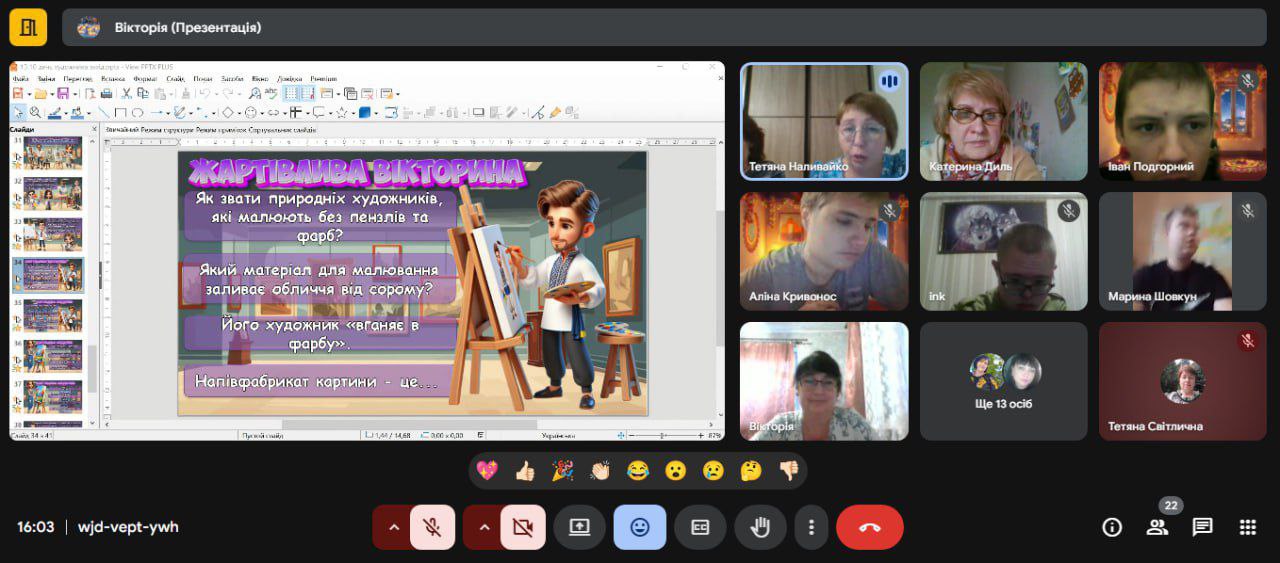Open more options three-dot menu
The height and width of the screenshot is (563, 1280).
(811, 527)
